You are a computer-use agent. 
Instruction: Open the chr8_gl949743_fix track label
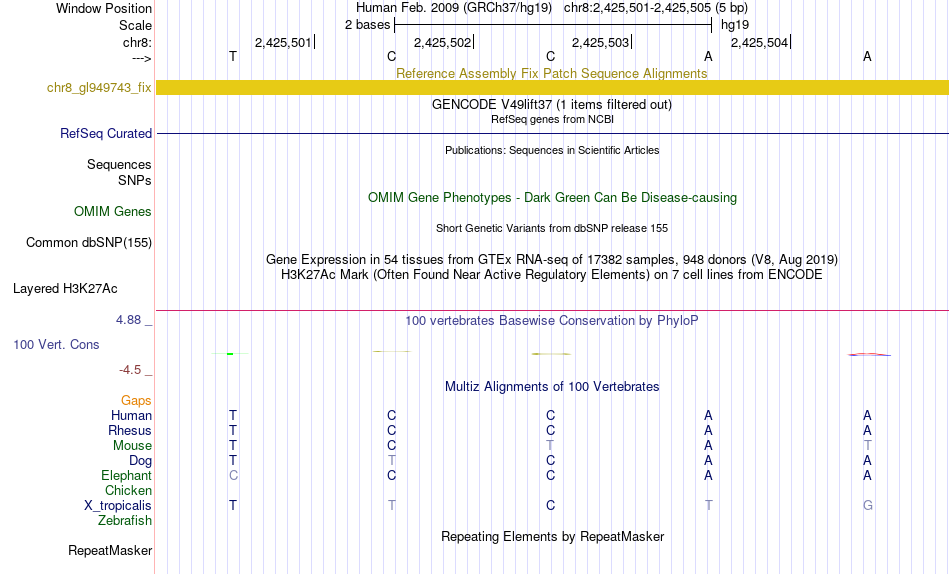tap(99, 87)
